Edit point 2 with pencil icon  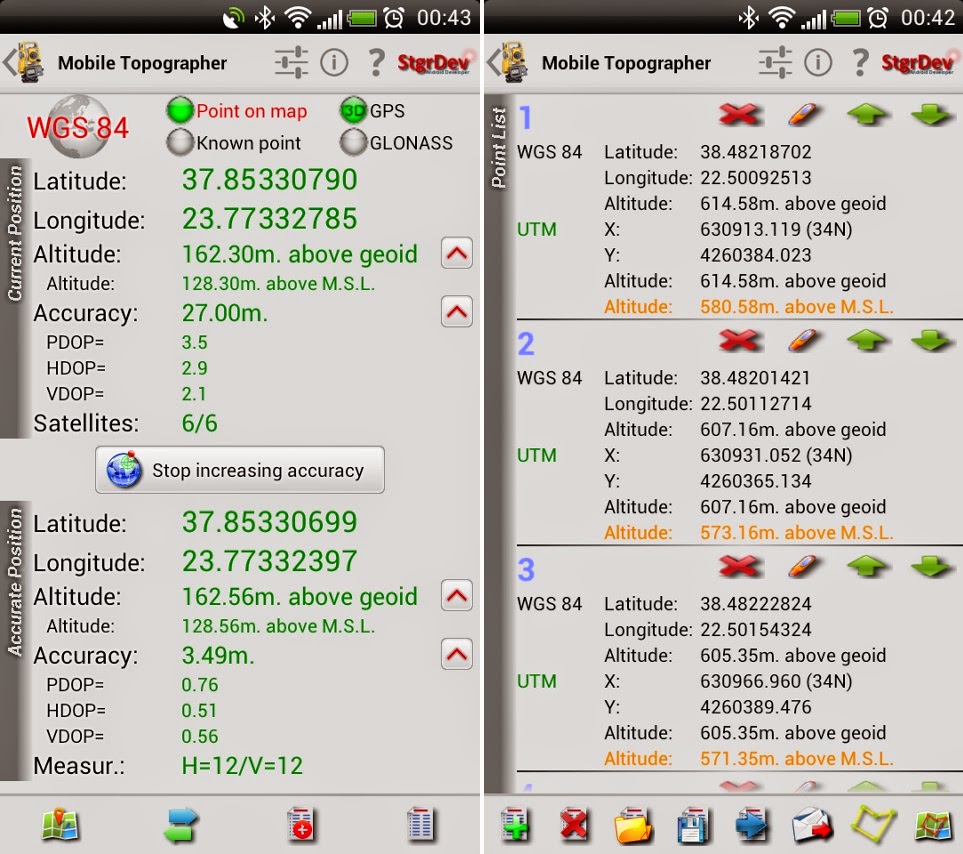coord(804,340)
